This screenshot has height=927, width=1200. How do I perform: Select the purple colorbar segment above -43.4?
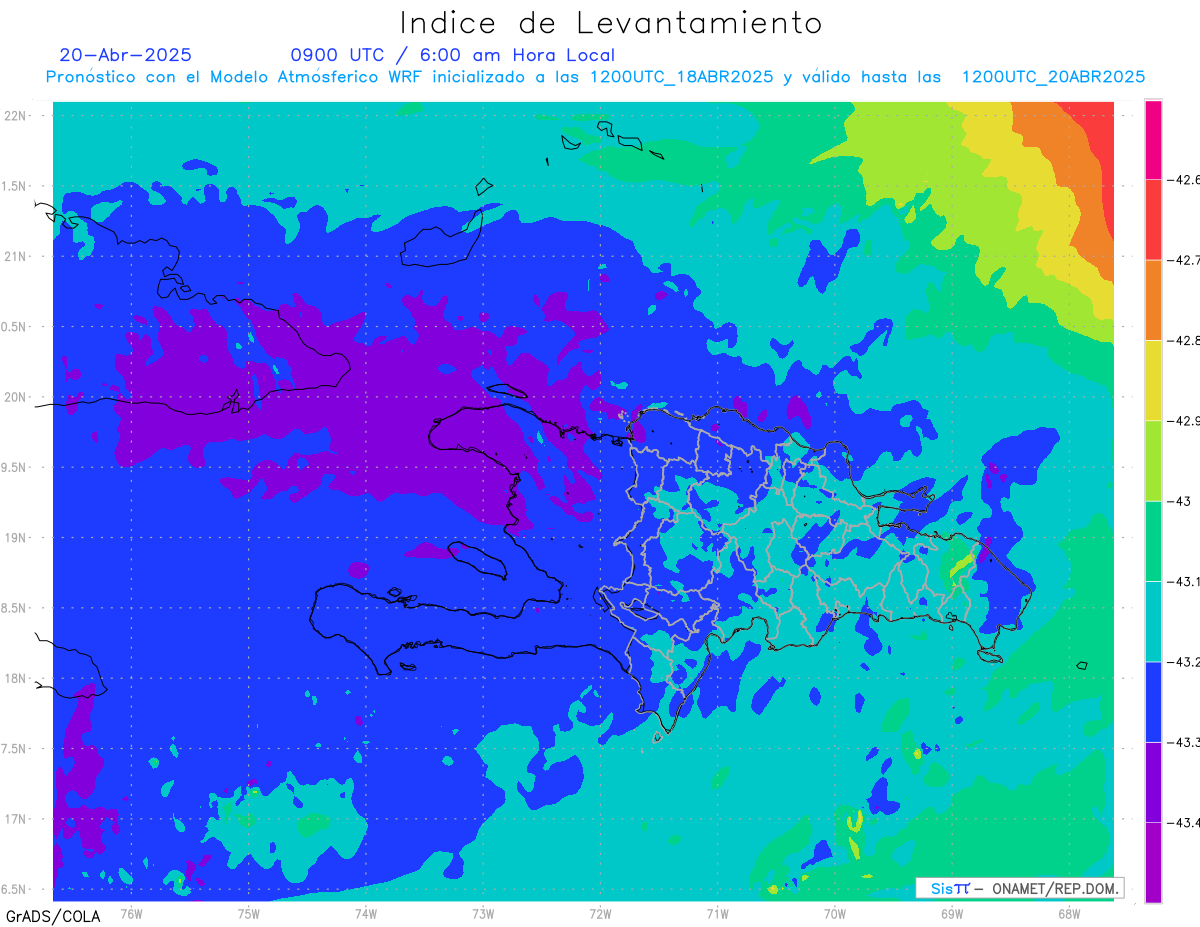click(x=1153, y=781)
